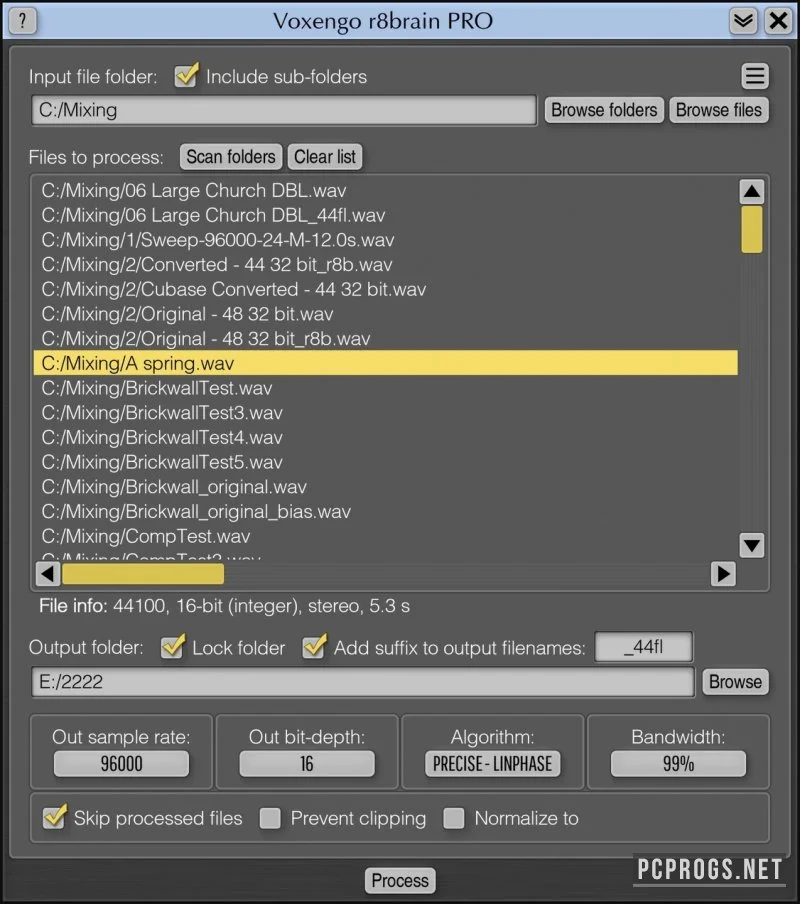800x904 pixels.
Task: Click the output folder field E:/2222
Action: tap(363, 682)
